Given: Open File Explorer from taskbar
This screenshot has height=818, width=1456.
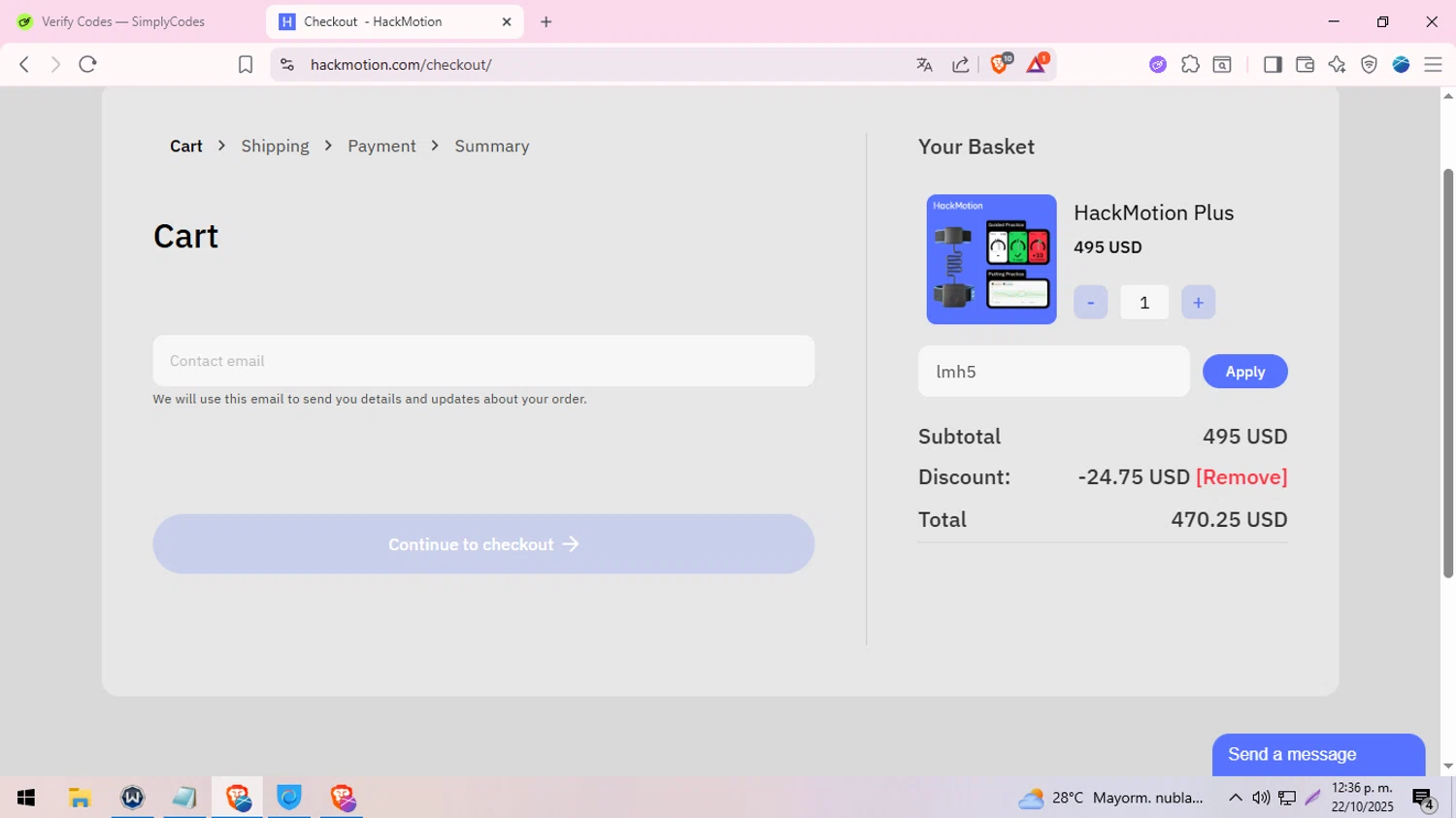Looking at the screenshot, I should coord(80,798).
